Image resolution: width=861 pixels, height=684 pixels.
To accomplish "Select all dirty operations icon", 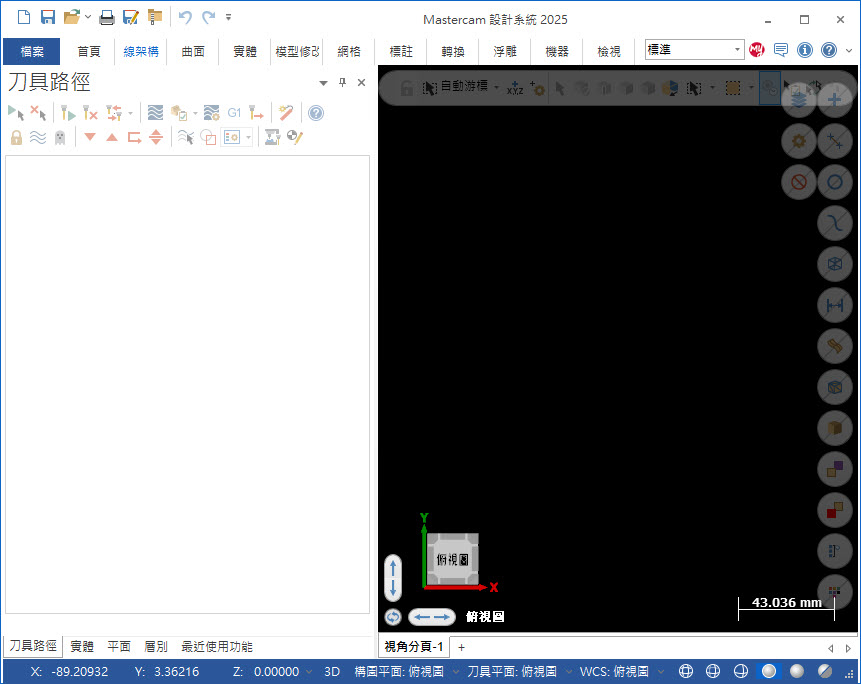I will [x=38, y=113].
